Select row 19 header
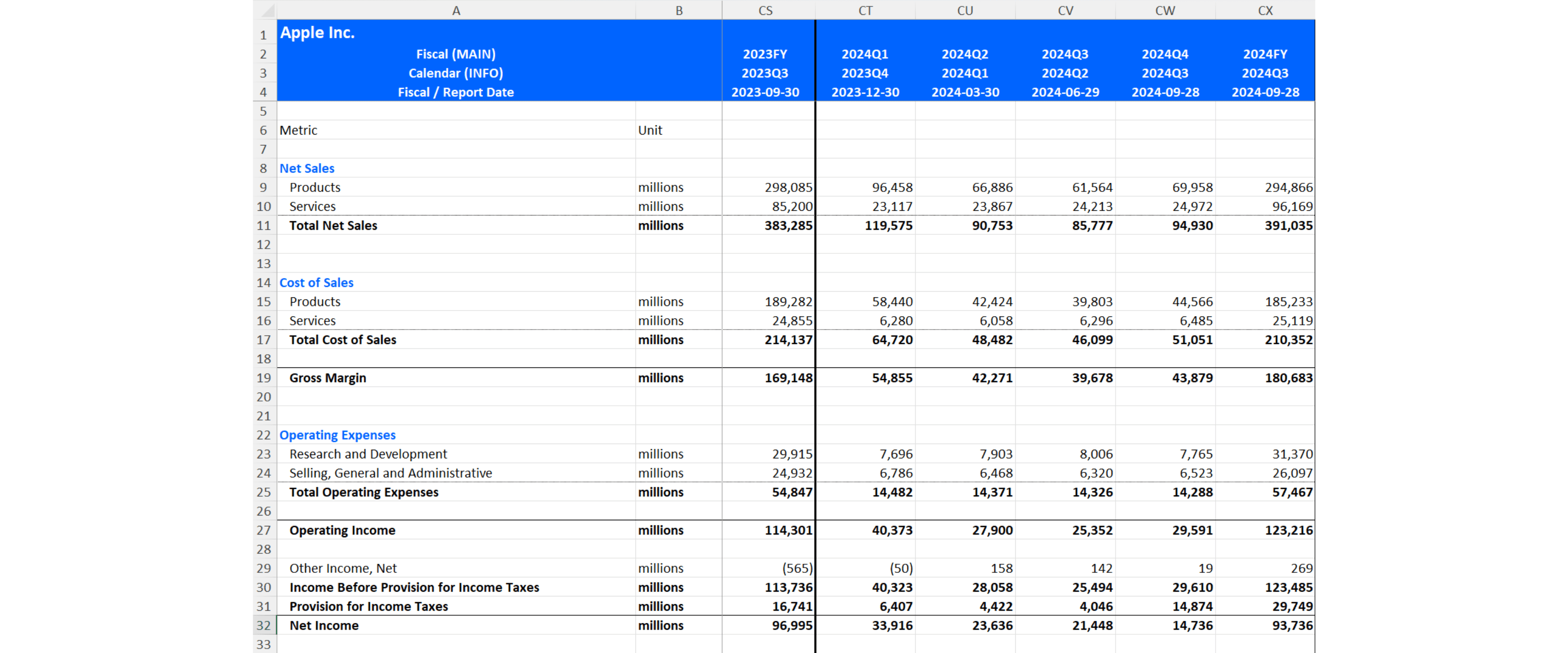Viewport: 1568px width, 653px height. pos(264,377)
